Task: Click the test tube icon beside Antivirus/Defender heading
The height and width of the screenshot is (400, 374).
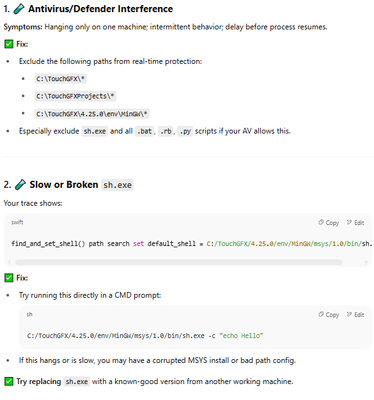Action: point(19,9)
